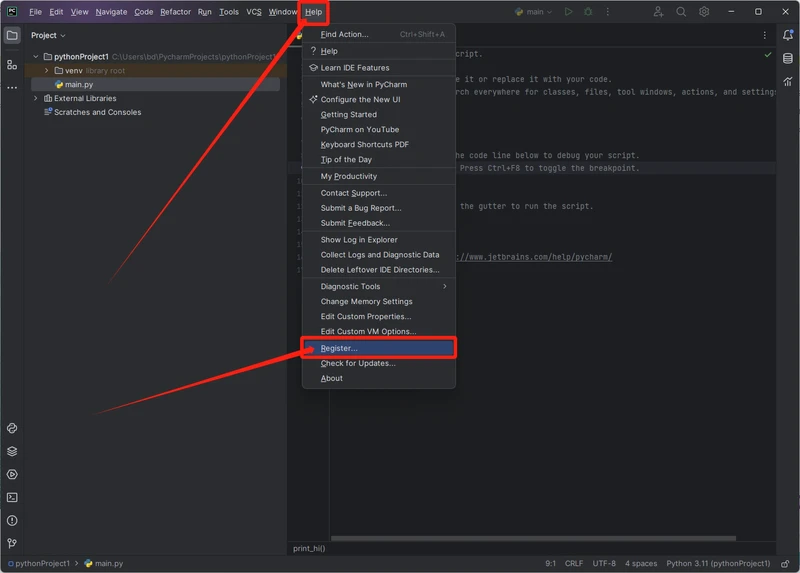800x573 pixels.
Task: Open the Git tool window icon
Action: point(12,543)
